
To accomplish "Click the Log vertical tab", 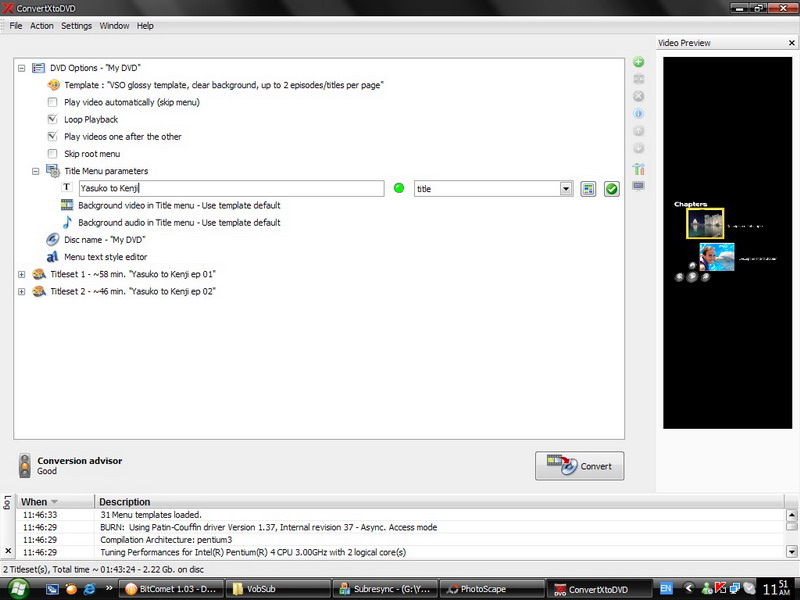I will point(7,503).
